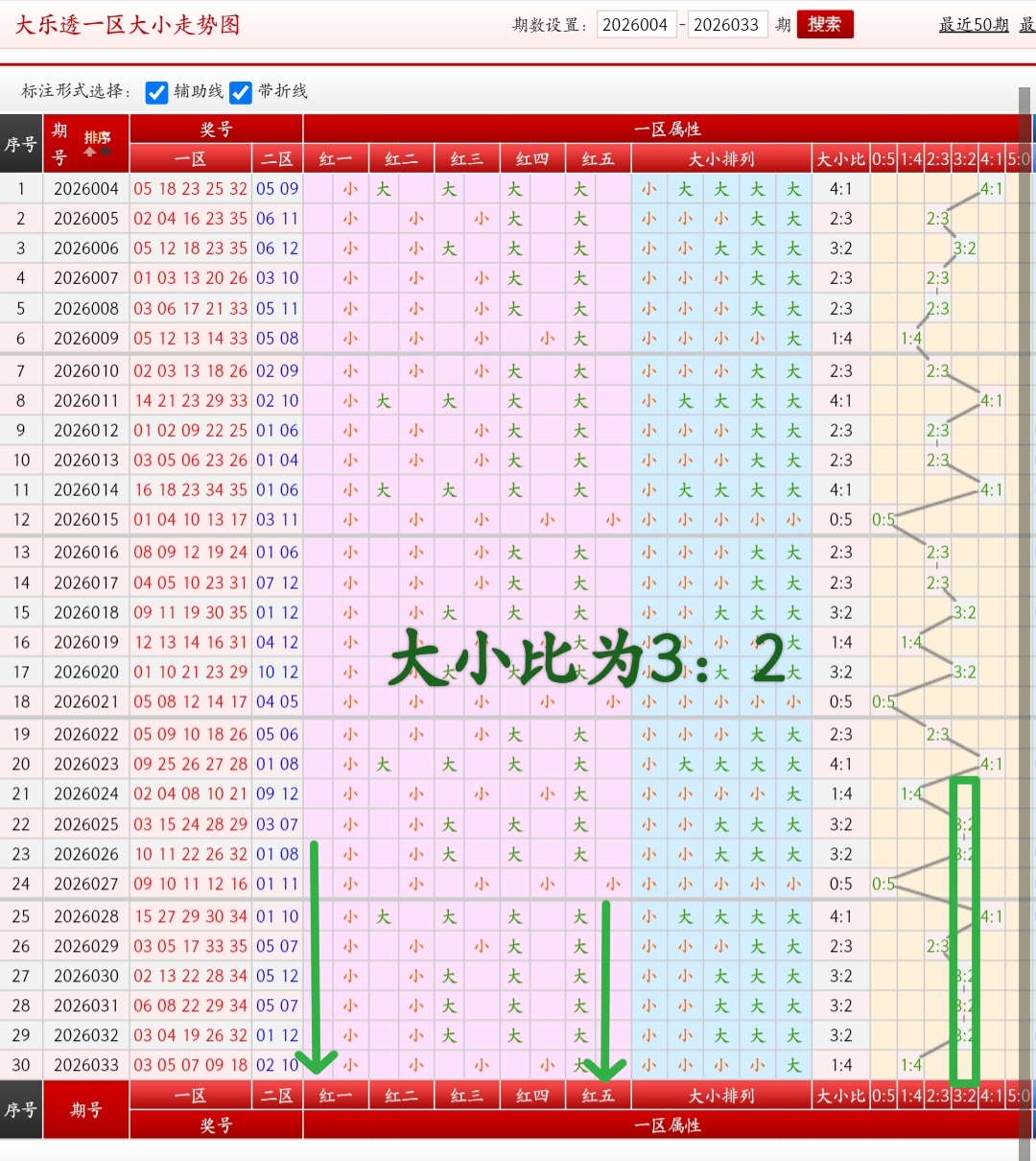
Task: Click the top 大小比 column header
Action: click(840, 158)
